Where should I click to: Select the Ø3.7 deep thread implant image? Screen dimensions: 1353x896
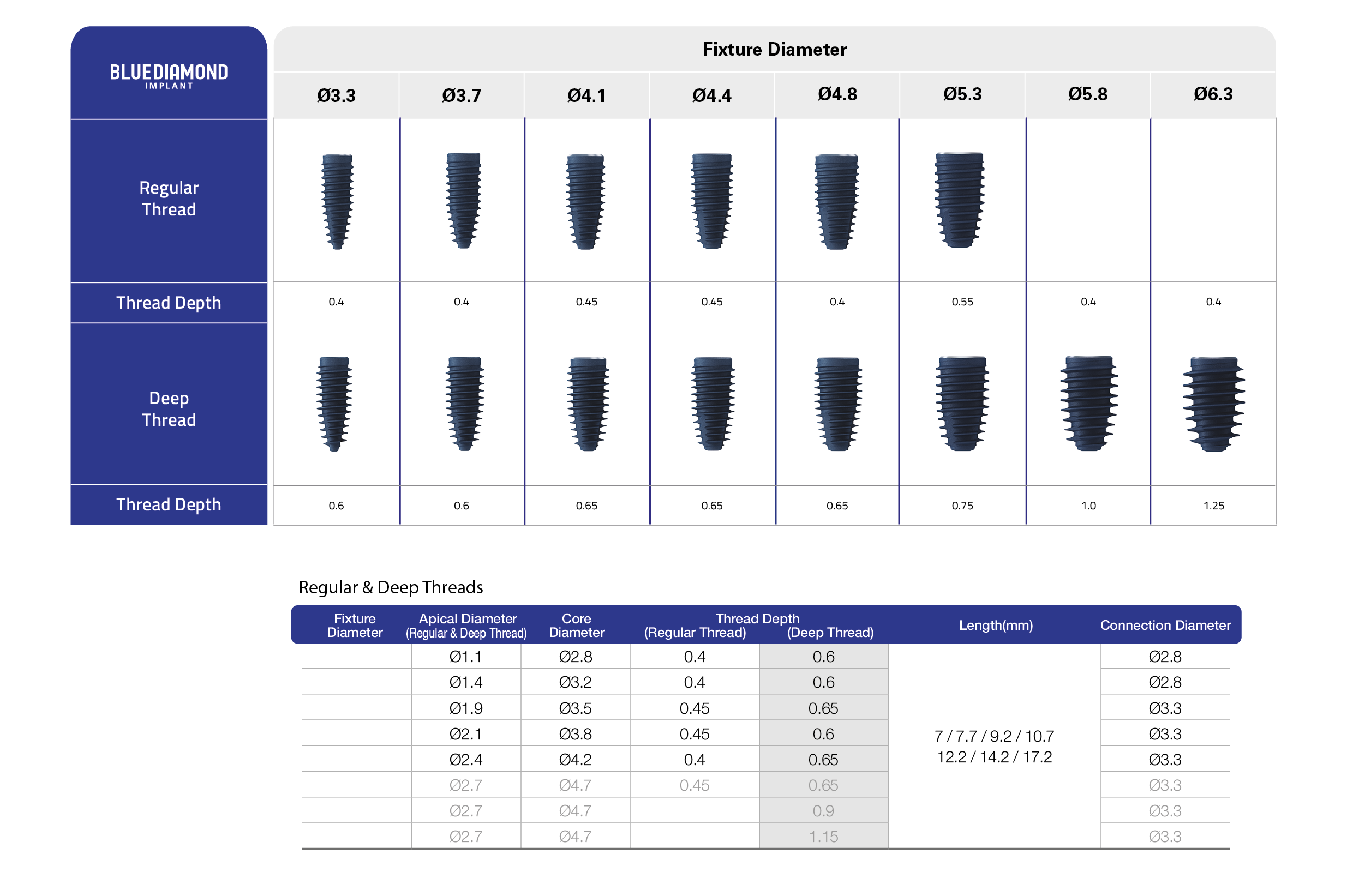(464, 404)
